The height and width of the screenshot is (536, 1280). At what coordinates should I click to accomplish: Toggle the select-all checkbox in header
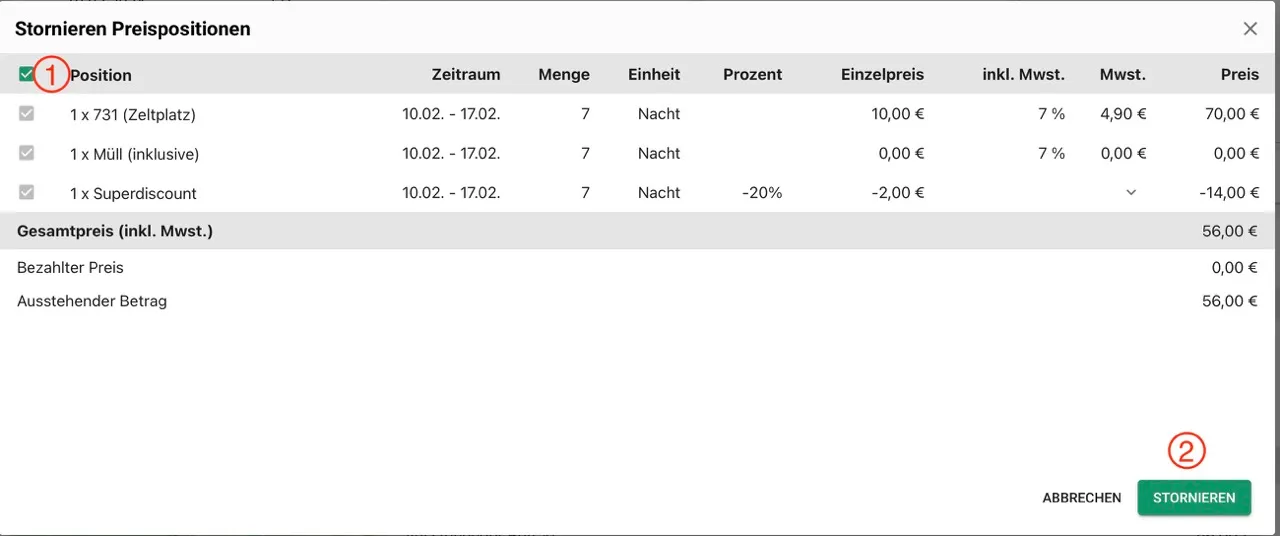[x=26, y=73]
